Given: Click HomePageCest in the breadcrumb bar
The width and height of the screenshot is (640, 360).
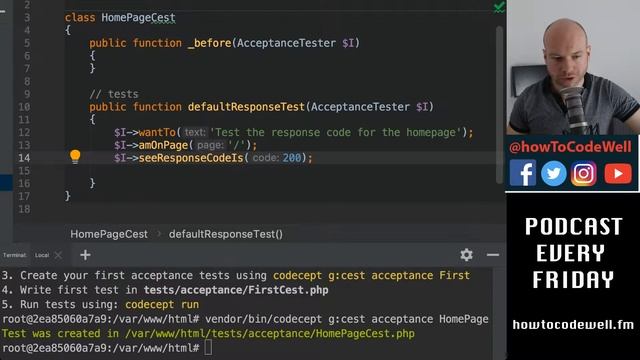Looking at the screenshot, I should [109, 234].
